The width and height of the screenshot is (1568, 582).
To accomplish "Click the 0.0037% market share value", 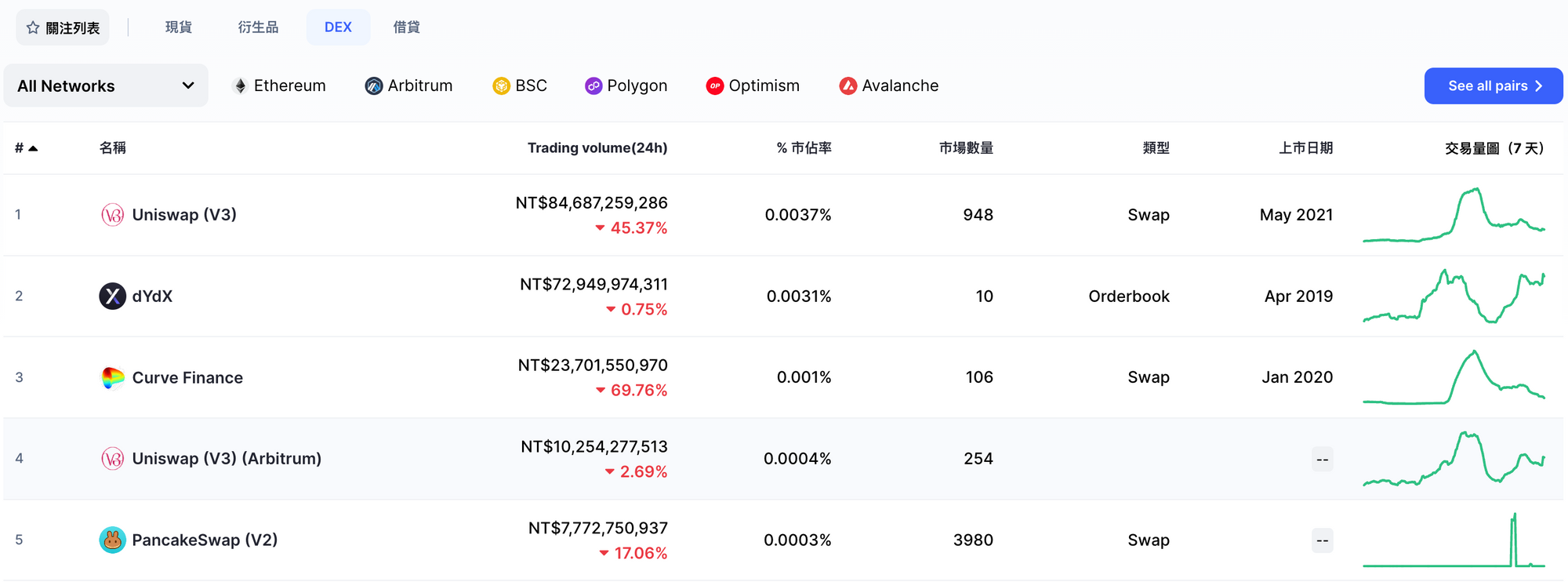I will (798, 215).
